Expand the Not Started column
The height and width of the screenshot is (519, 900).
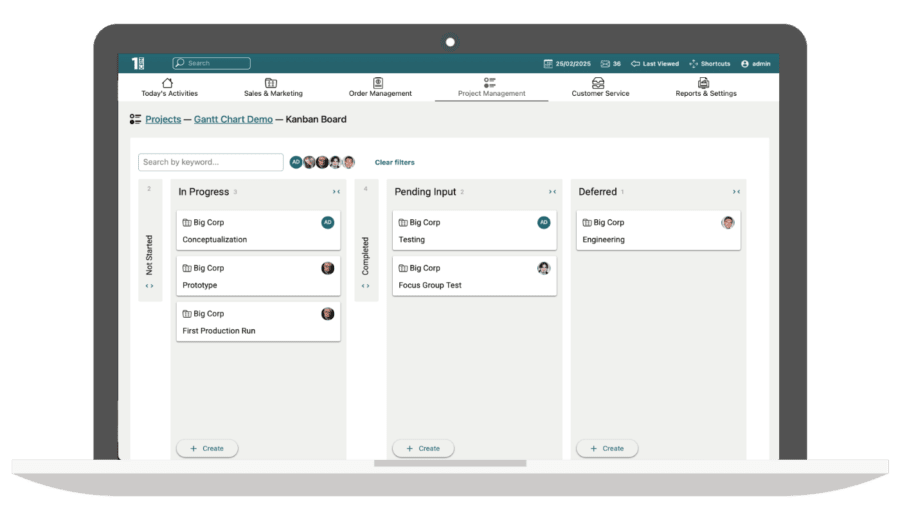(149, 286)
